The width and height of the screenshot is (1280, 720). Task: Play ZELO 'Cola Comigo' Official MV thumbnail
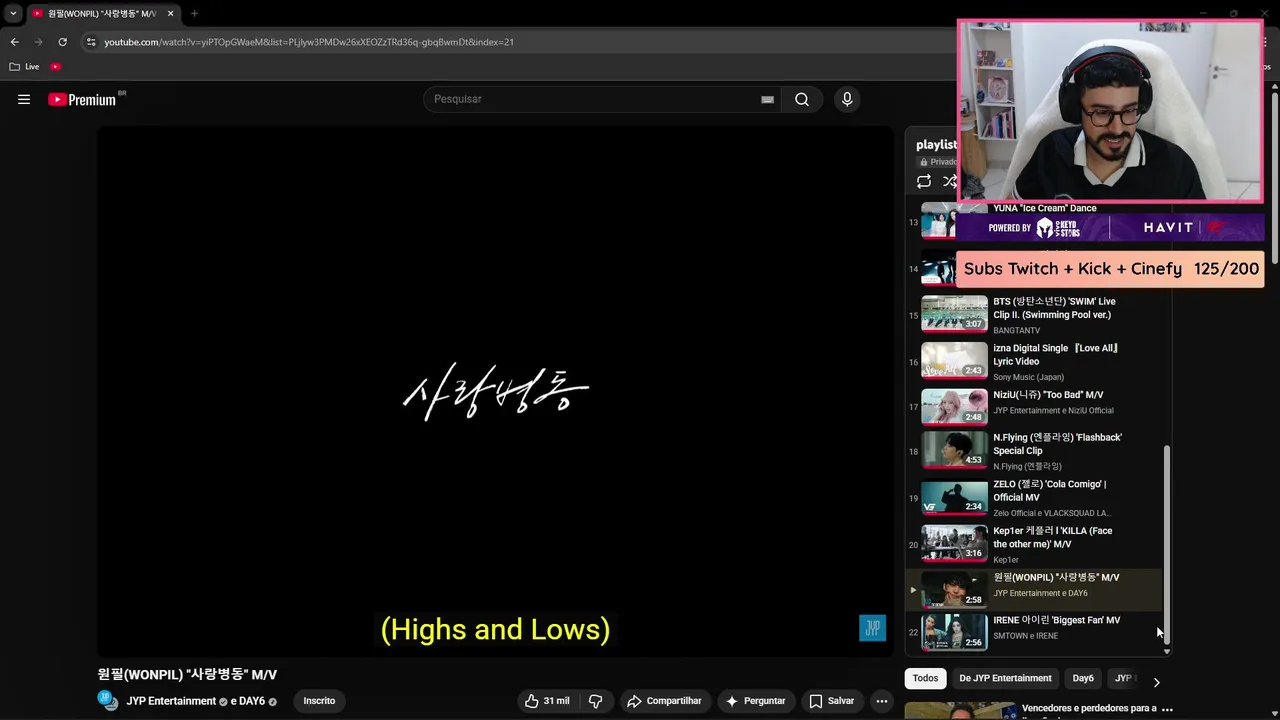pos(954,497)
